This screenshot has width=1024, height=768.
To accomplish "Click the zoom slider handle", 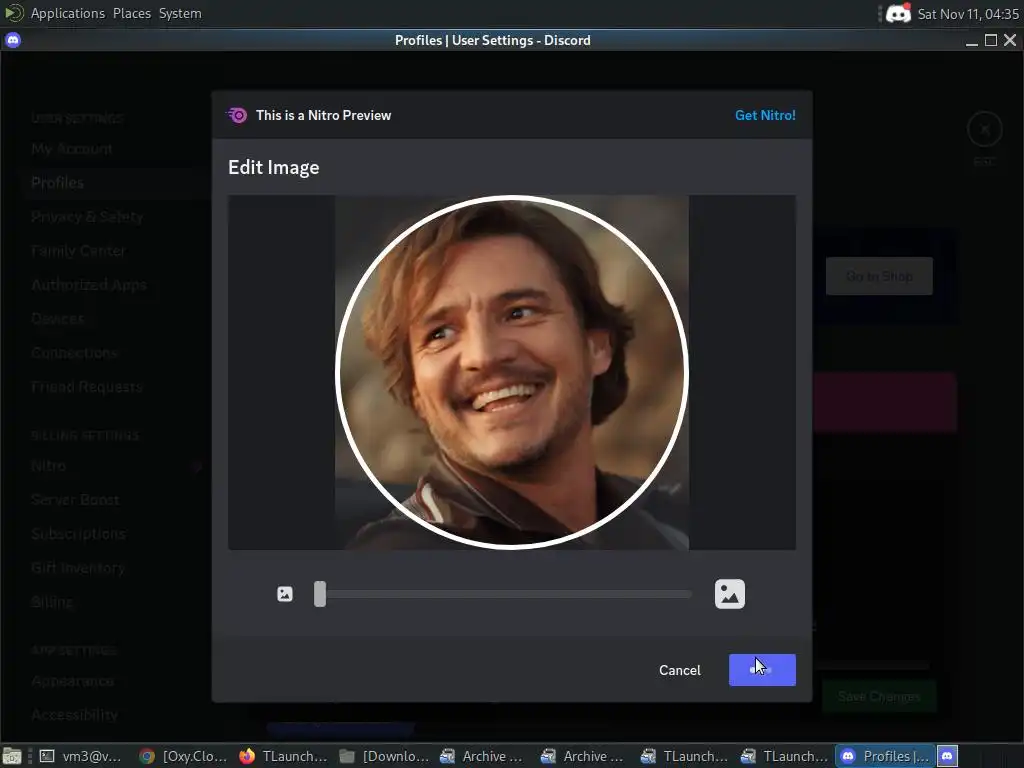I will click(x=319, y=594).
